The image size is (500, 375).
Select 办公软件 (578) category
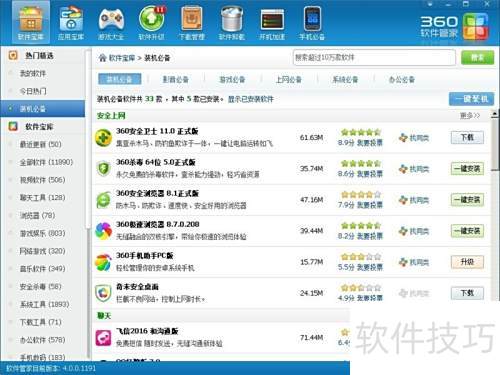tap(42, 340)
